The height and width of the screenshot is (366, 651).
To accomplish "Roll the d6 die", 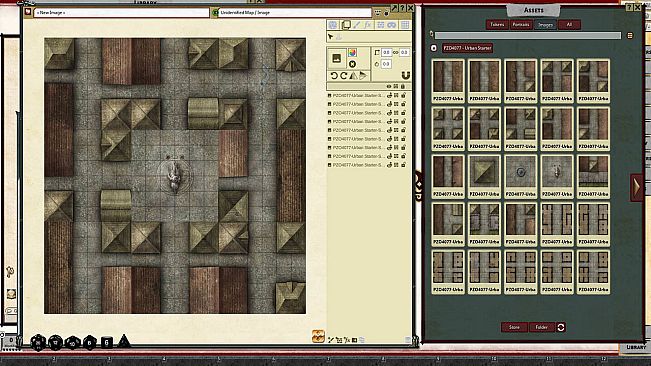I will [x=107, y=342].
